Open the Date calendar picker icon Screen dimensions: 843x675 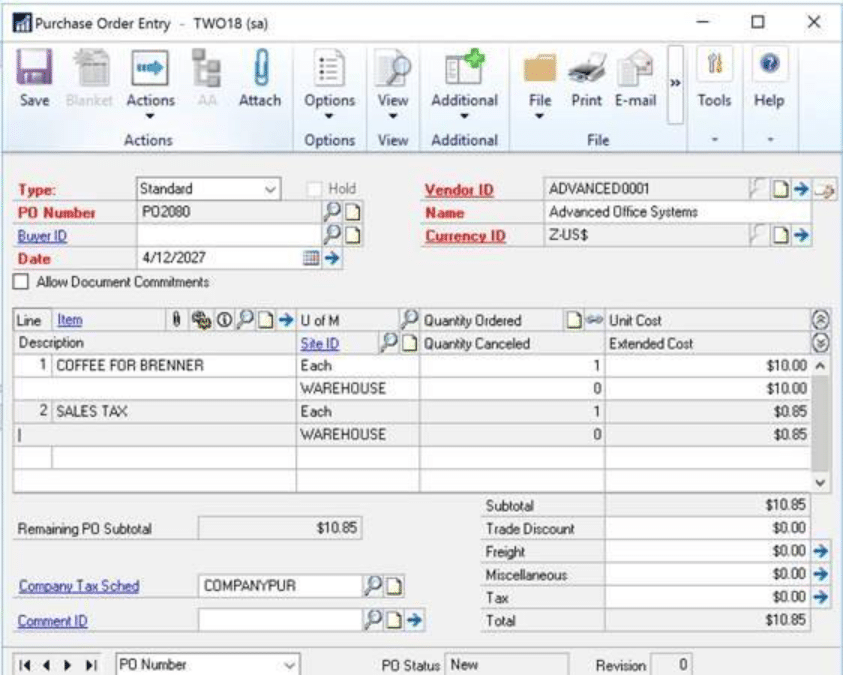[312, 258]
